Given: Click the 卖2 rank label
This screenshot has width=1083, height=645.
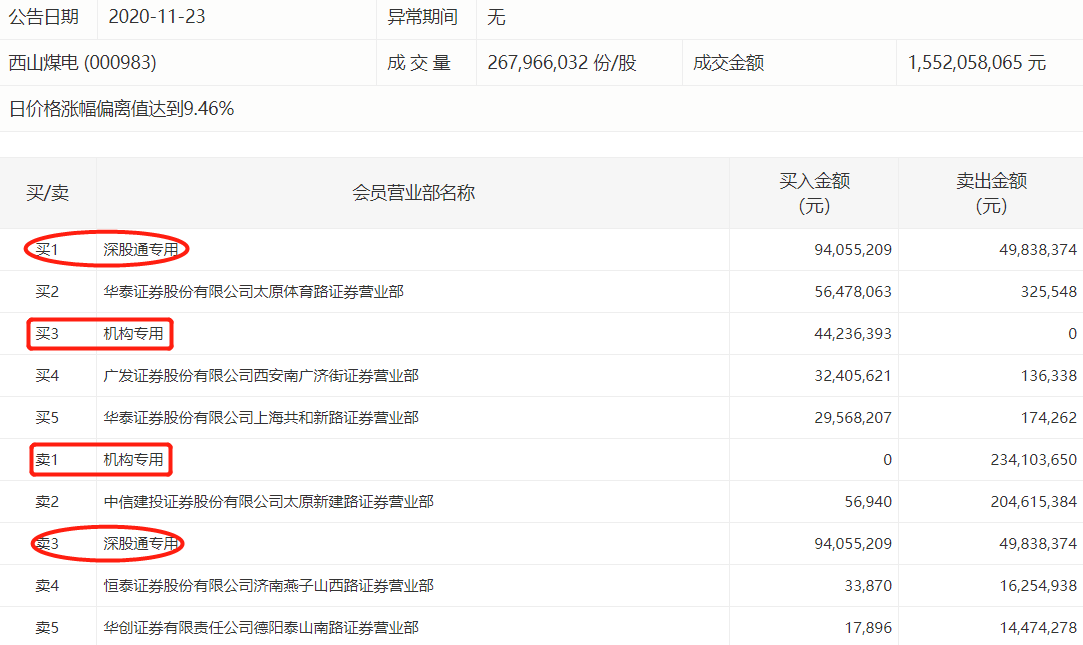Looking at the screenshot, I should (x=47, y=502).
